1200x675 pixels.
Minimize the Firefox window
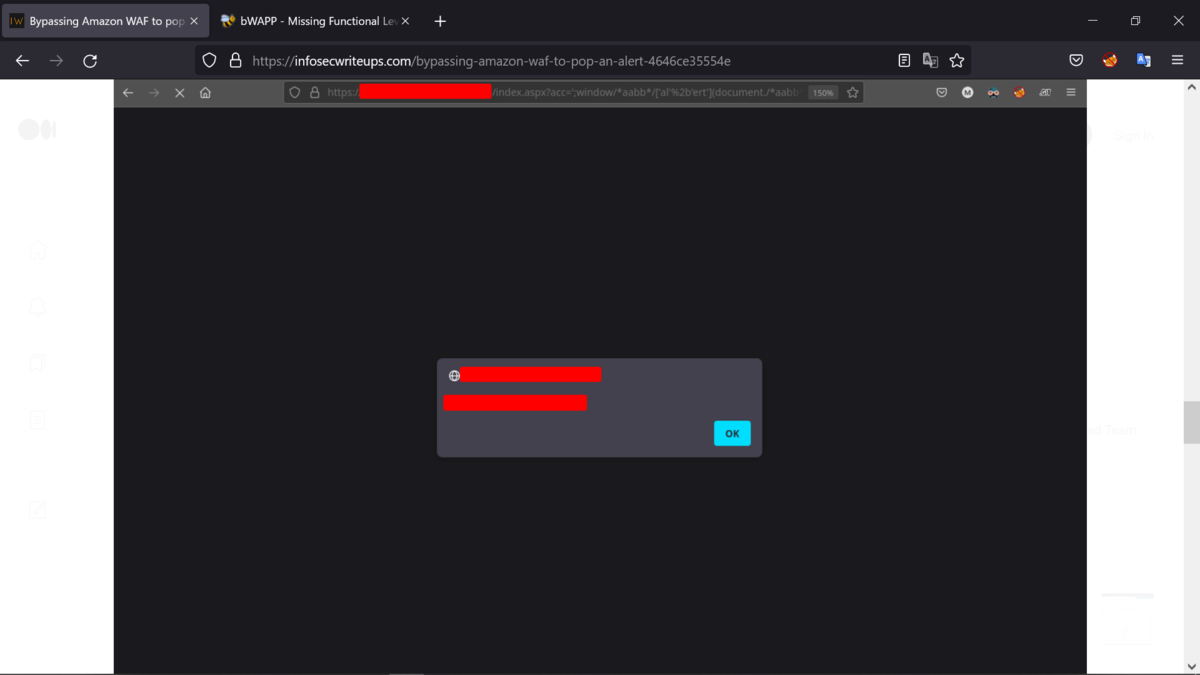point(1092,21)
